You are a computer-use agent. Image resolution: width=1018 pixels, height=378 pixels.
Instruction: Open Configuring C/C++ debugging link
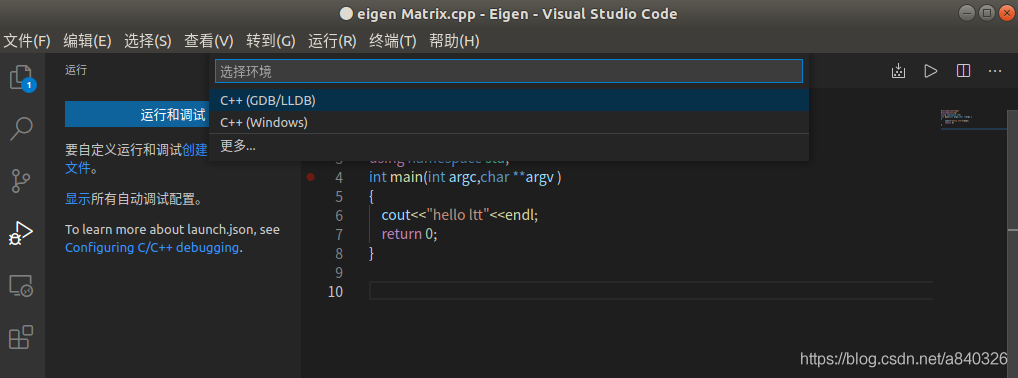(x=152, y=247)
